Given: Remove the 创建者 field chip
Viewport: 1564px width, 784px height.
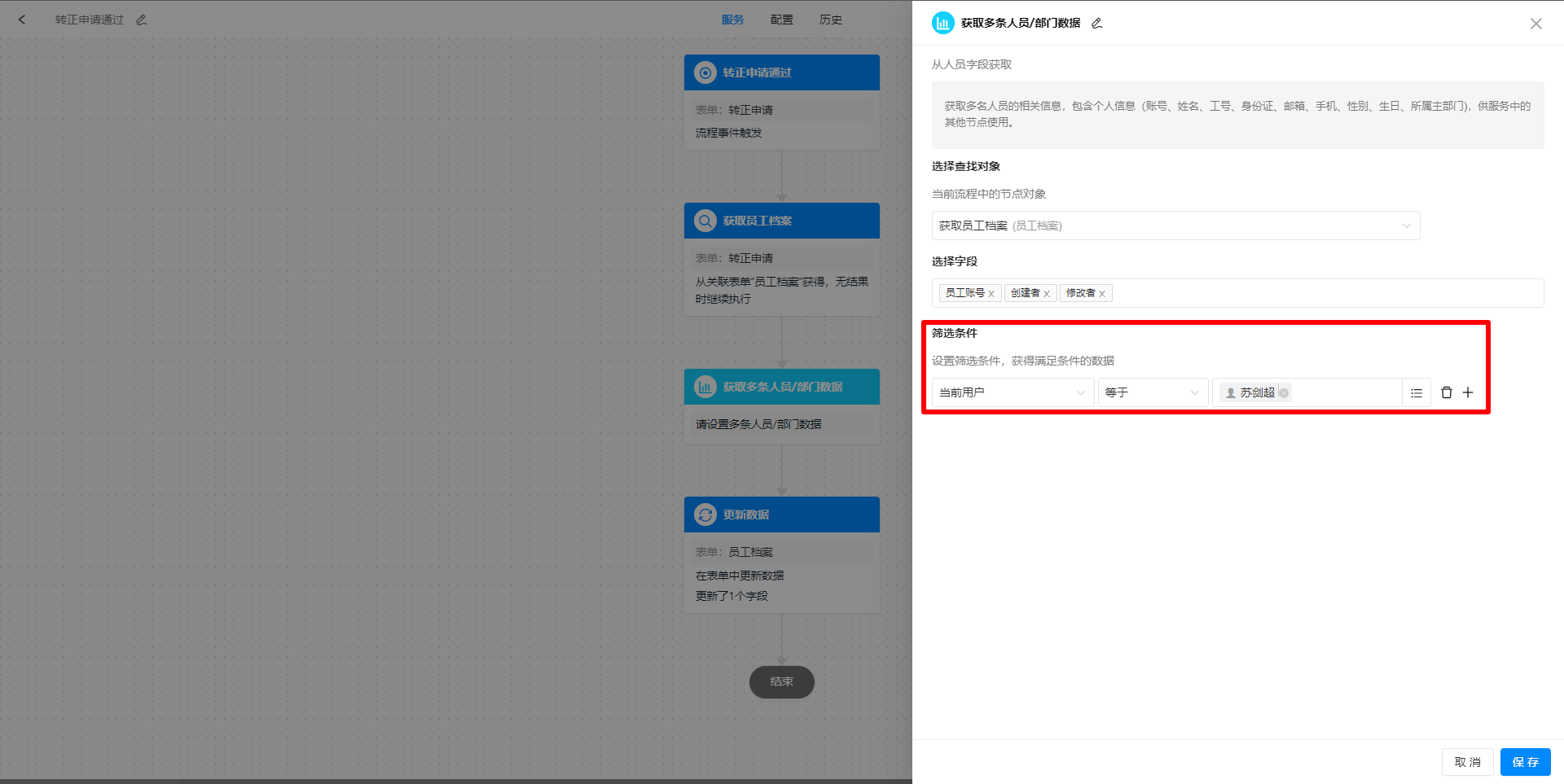Looking at the screenshot, I should (1048, 293).
